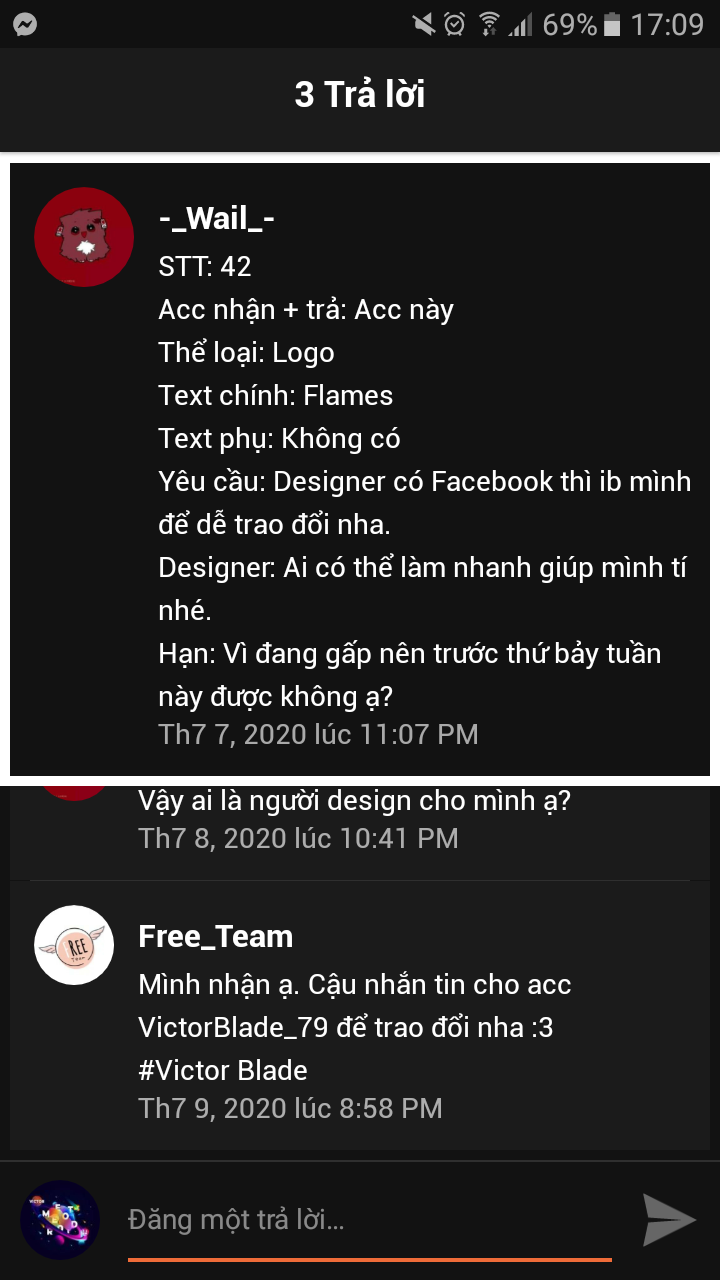
Task: Tap the alarm clock status icon
Action: click(x=455, y=24)
